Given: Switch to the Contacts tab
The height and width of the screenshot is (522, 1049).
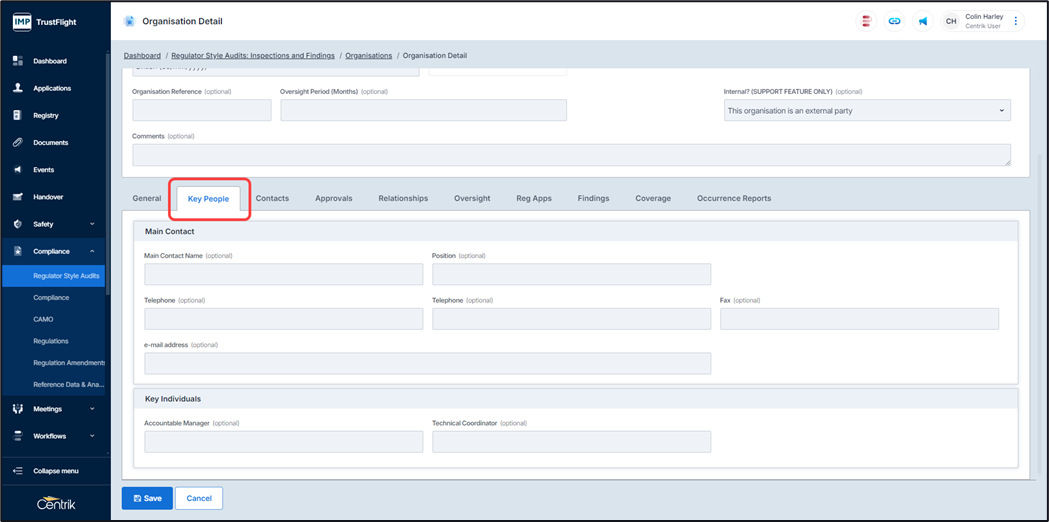Looking at the screenshot, I should [272, 198].
